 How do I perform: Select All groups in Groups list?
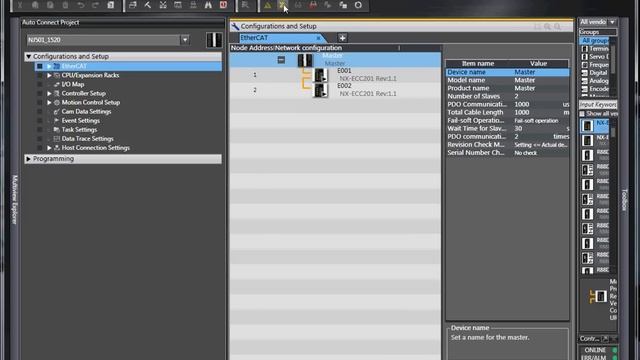tap(594, 41)
